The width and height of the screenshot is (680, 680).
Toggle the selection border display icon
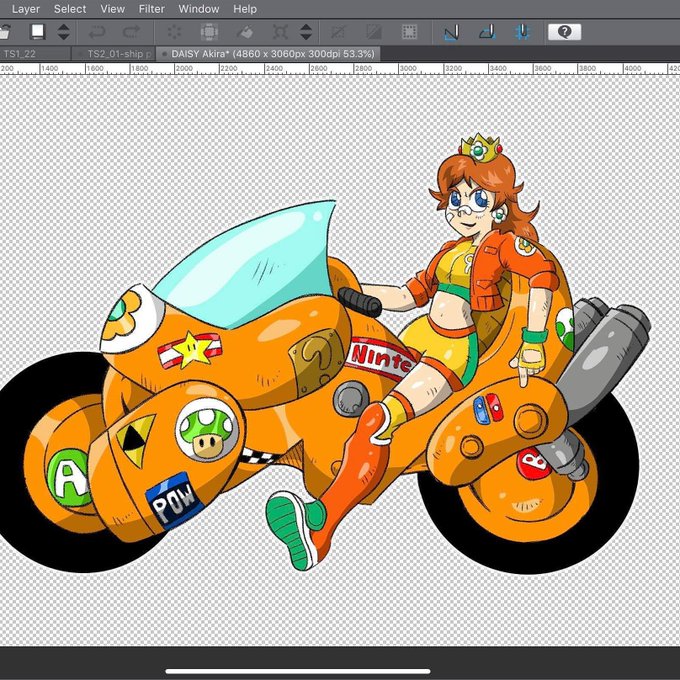(408, 32)
